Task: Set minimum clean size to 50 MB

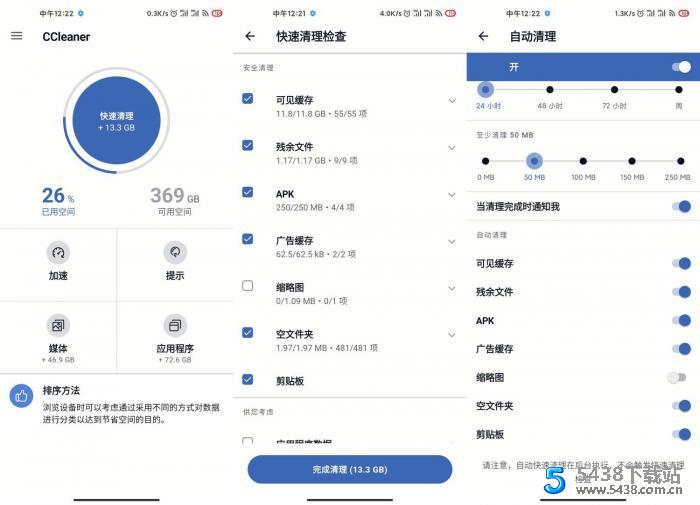Action: [x=534, y=161]
